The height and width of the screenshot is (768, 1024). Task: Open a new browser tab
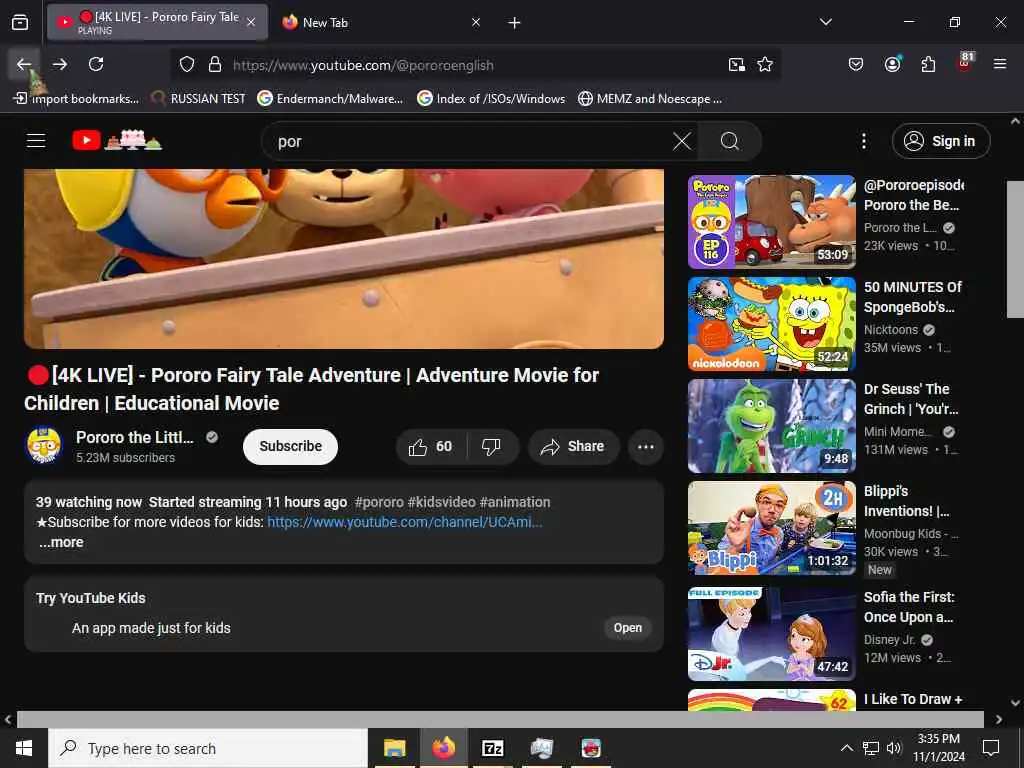point(515,23)
